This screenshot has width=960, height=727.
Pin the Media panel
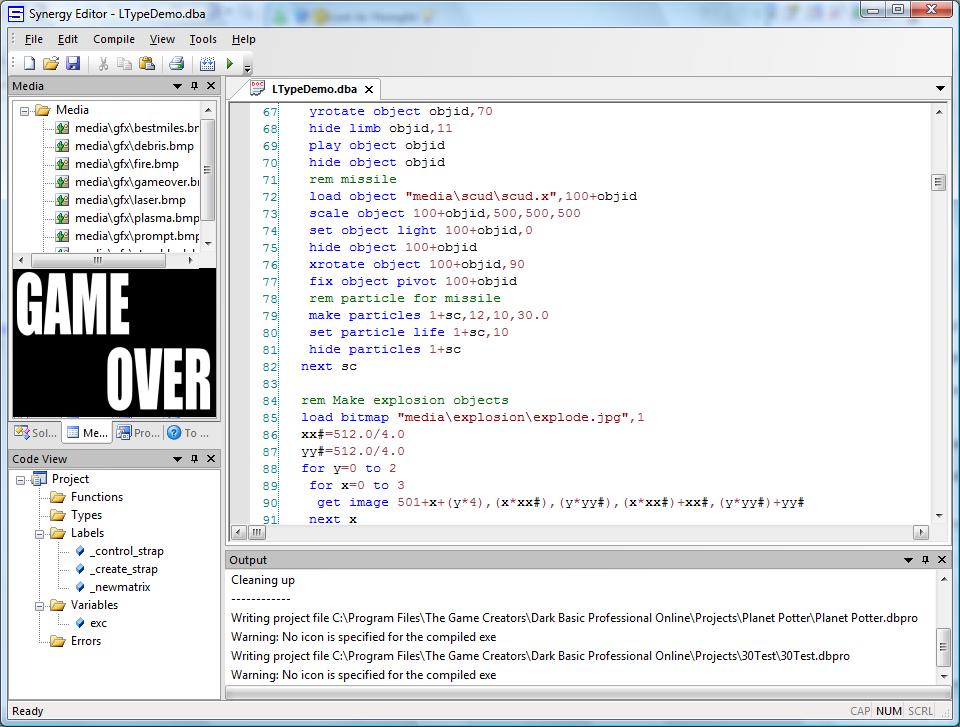coord(195,86)
